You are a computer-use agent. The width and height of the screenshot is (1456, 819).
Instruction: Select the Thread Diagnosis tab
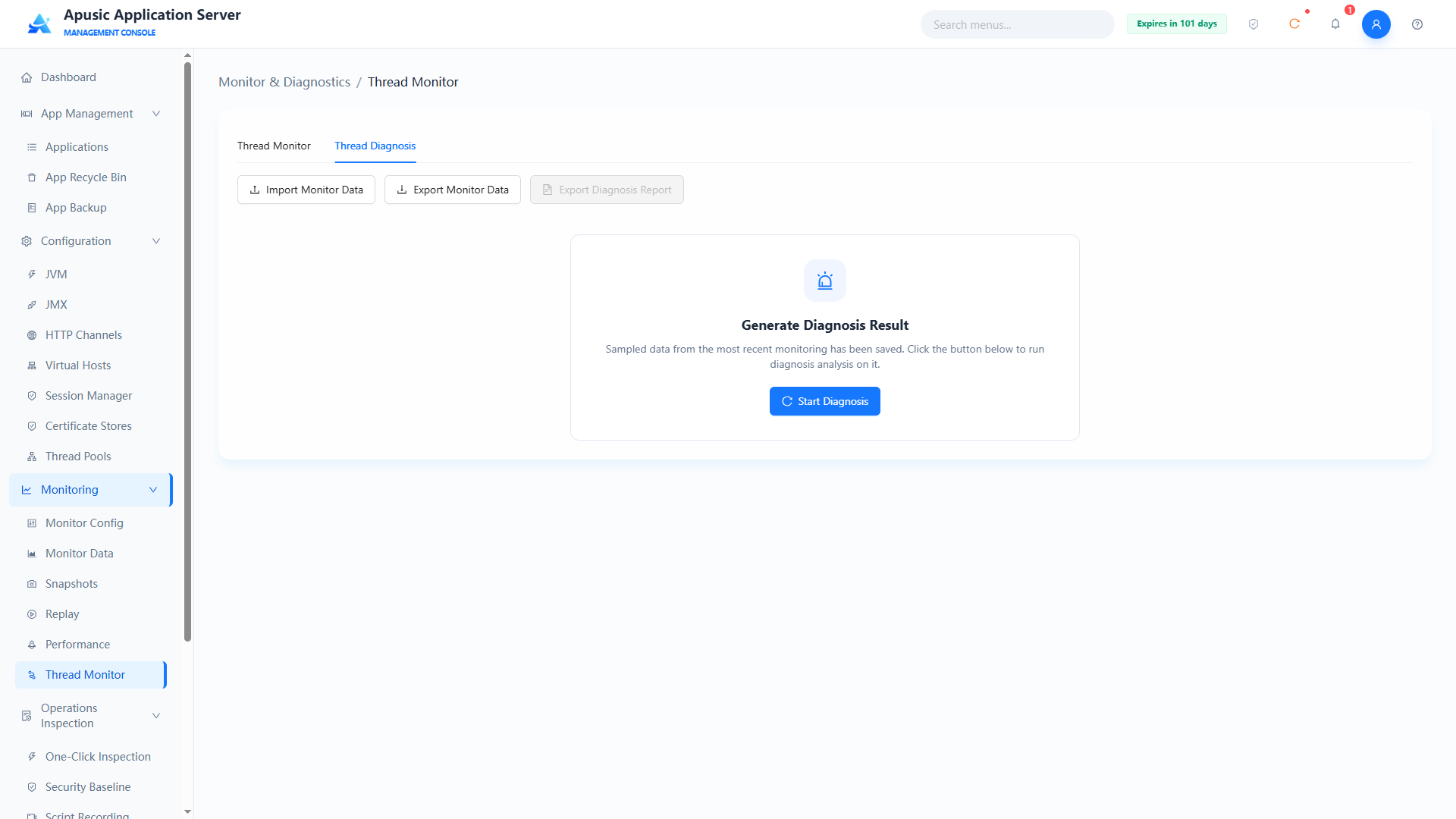click(x=375, y=146)
